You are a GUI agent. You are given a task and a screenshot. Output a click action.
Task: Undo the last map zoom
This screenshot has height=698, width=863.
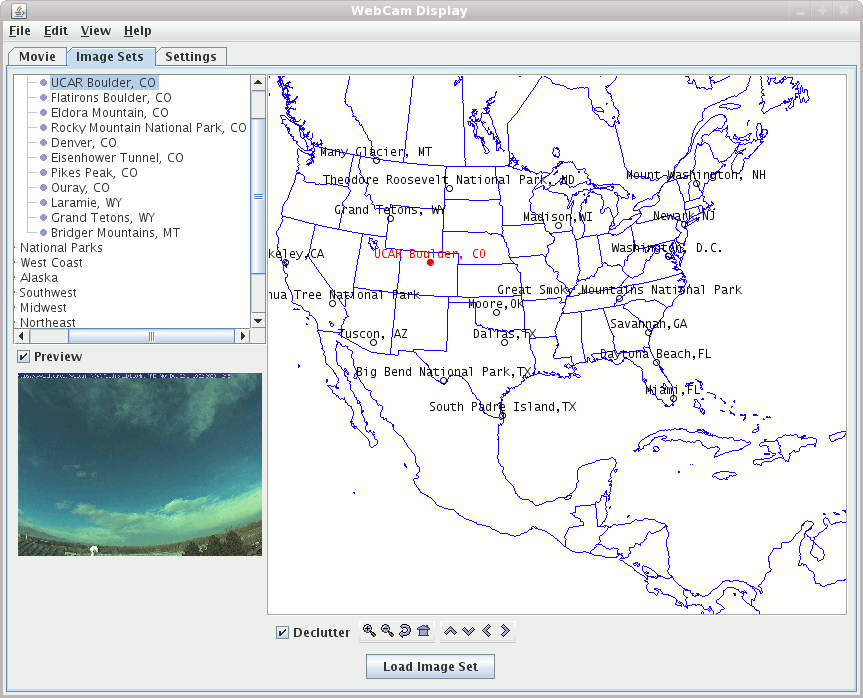404,631
